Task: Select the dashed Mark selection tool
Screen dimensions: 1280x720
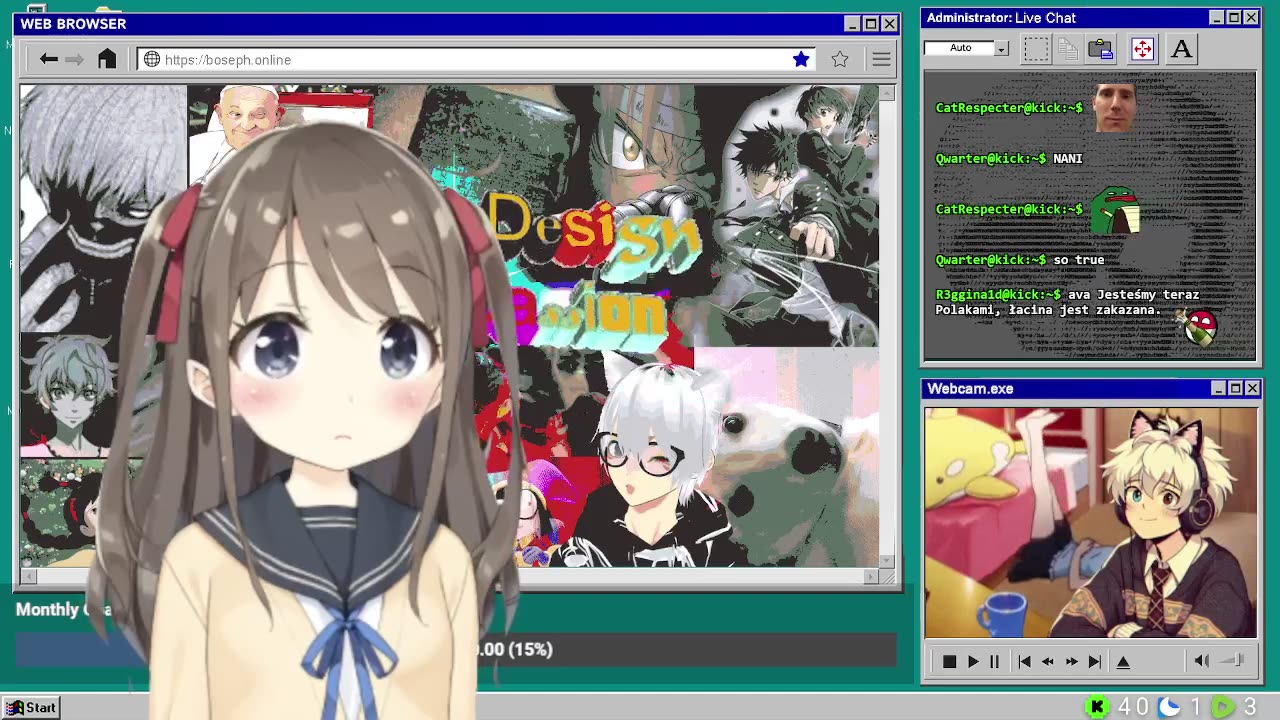Action: [1036, 49]
